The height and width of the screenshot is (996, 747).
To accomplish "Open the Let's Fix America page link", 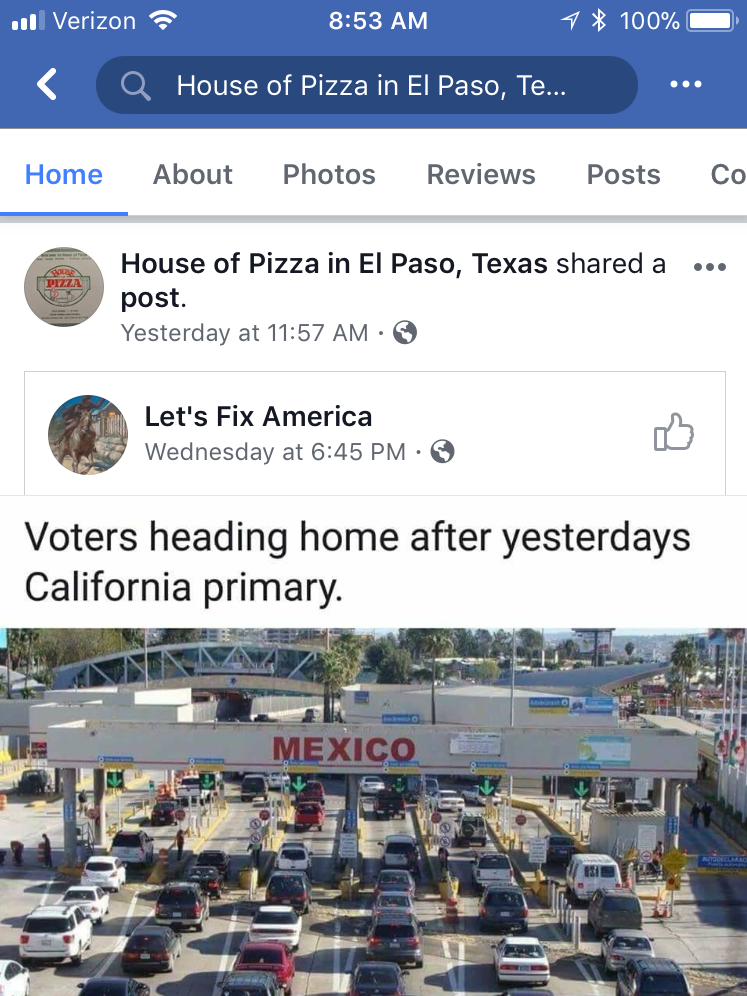I will [x=258, y=416].
